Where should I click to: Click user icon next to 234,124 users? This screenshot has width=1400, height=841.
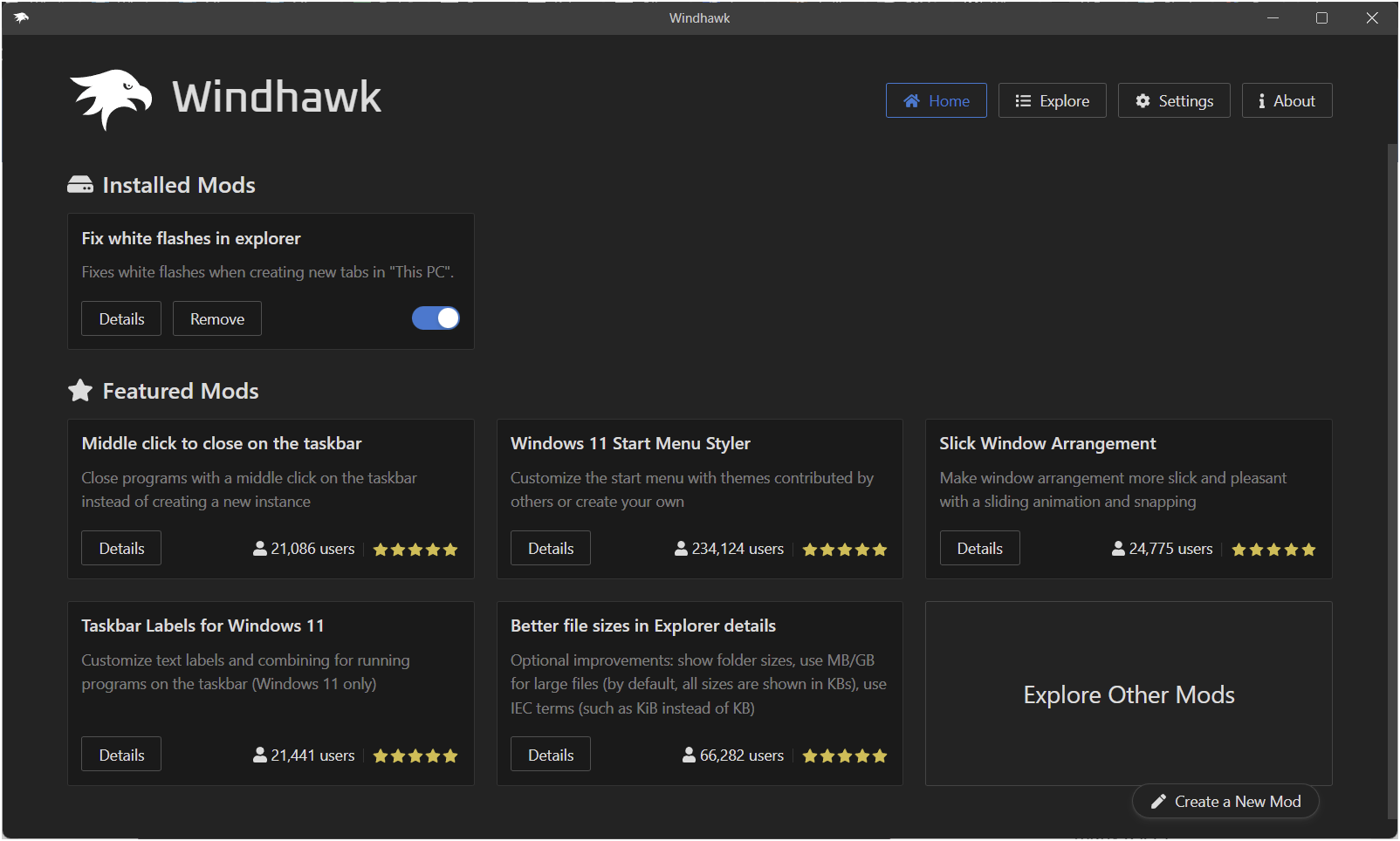click(x=682, y=548)
